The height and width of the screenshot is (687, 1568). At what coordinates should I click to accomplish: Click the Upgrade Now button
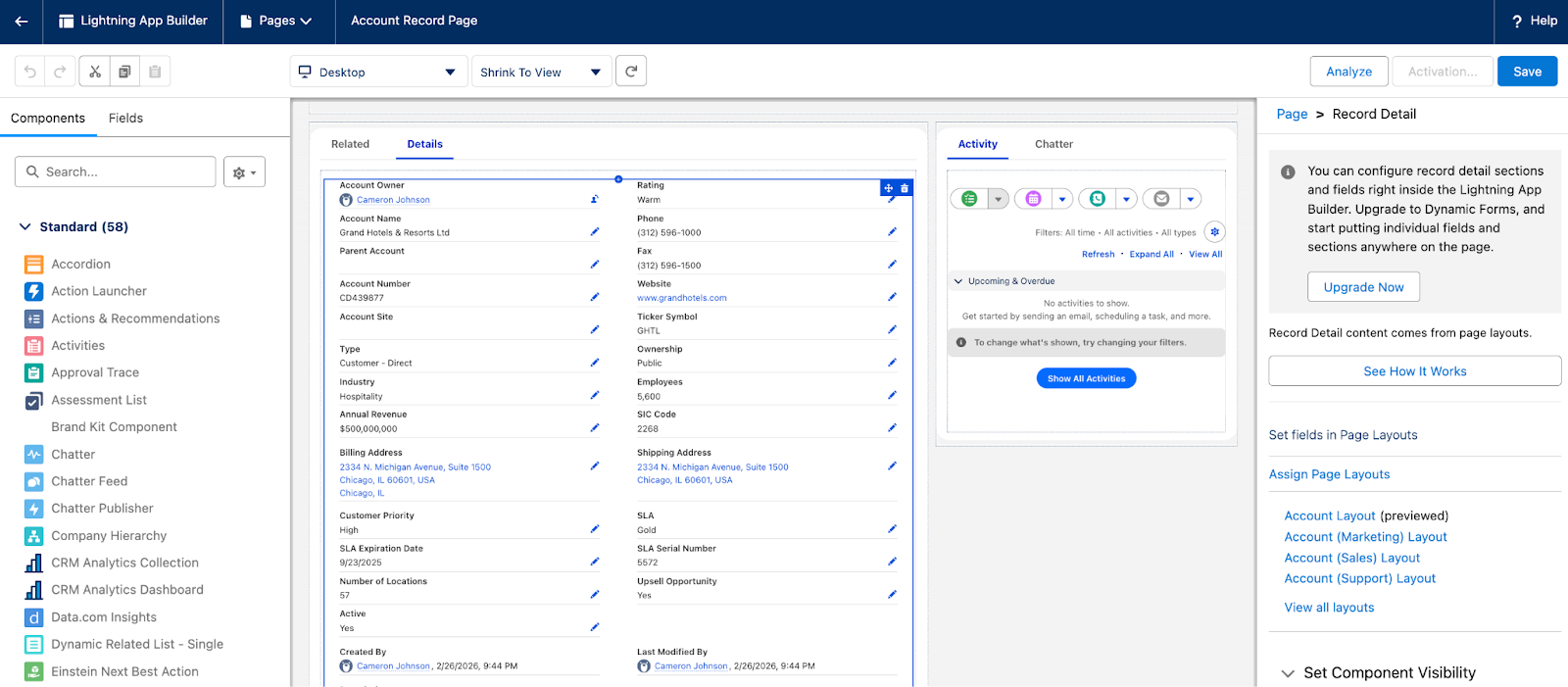1363,287
